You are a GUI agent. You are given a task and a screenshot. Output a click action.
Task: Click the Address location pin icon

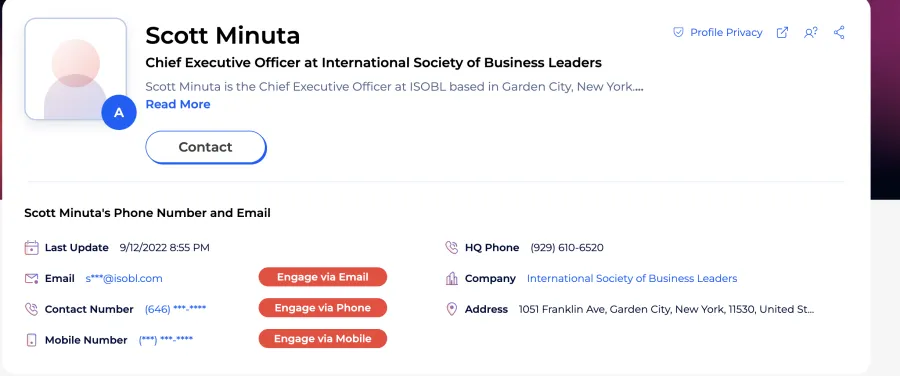click(452, 309)
